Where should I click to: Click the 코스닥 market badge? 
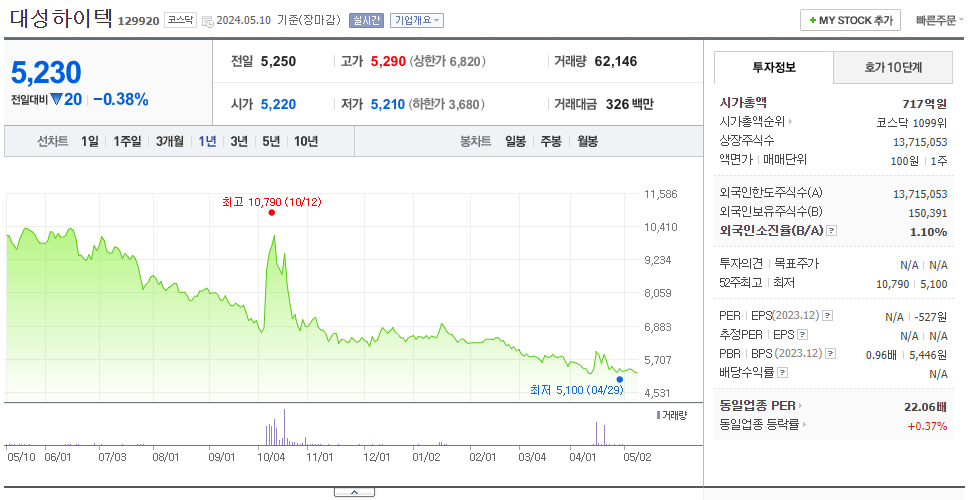180,20
